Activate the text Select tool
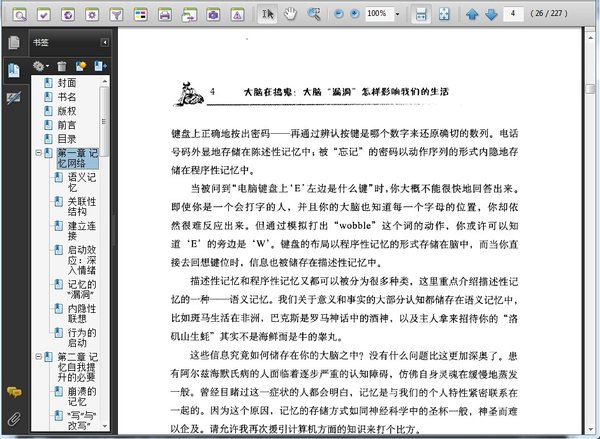This screenshot has width=600, height=439. [268, 15]
